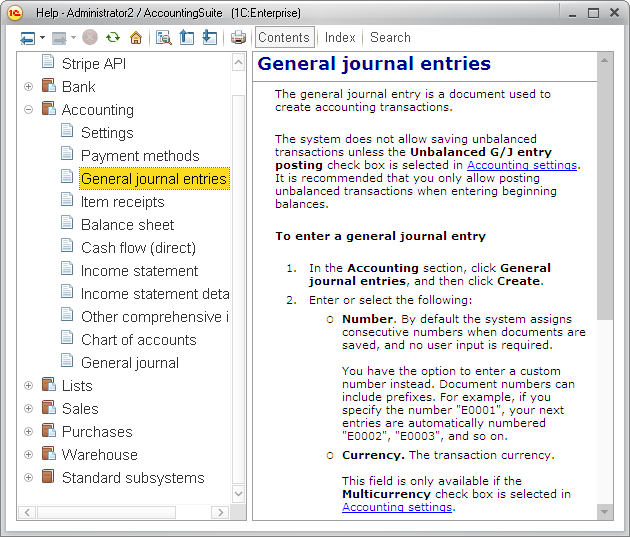Open the Item receipts topic

123,202
